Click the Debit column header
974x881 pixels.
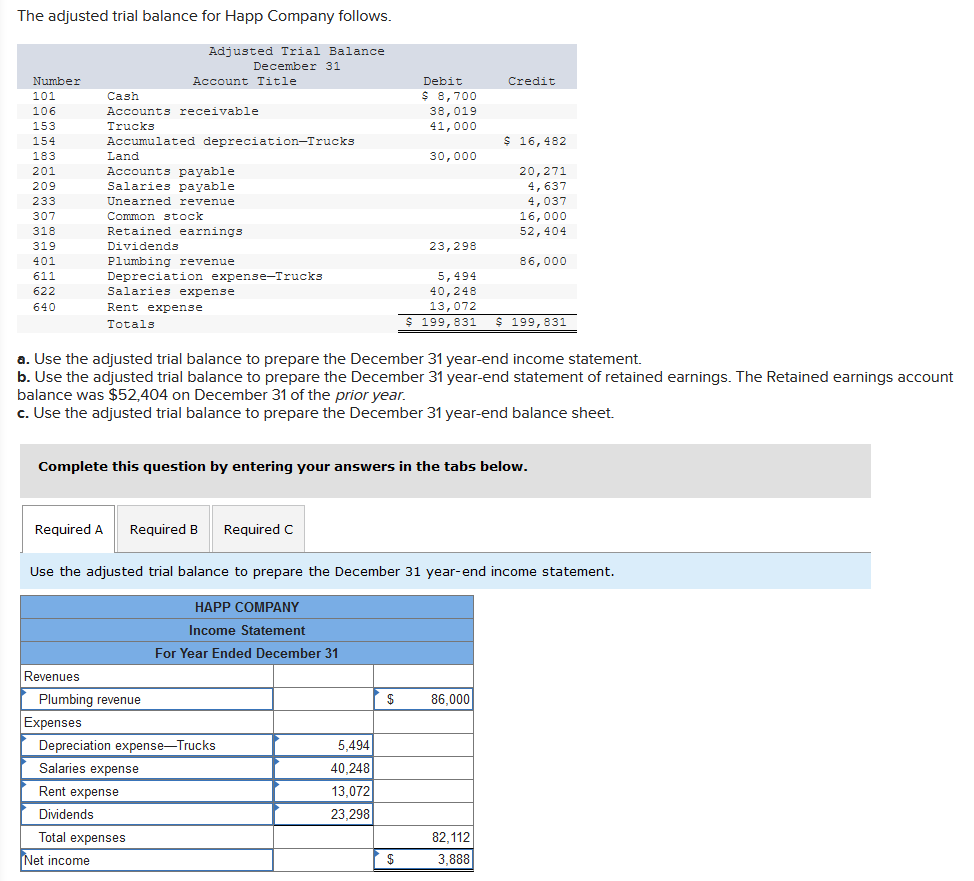[443, 81]
